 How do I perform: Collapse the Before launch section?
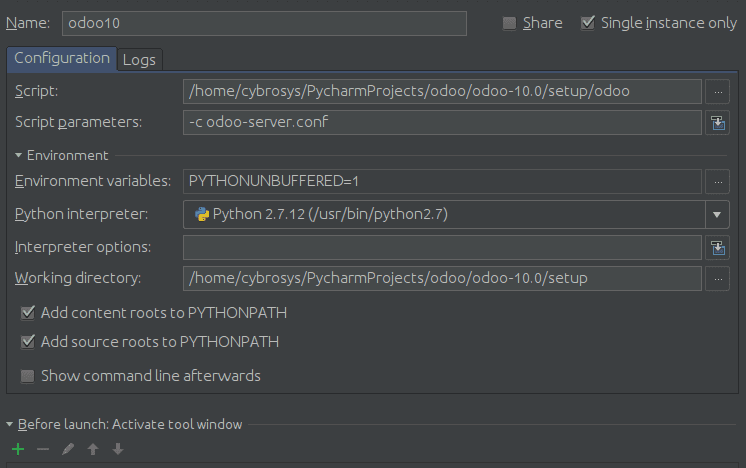[x=10, y=425]
